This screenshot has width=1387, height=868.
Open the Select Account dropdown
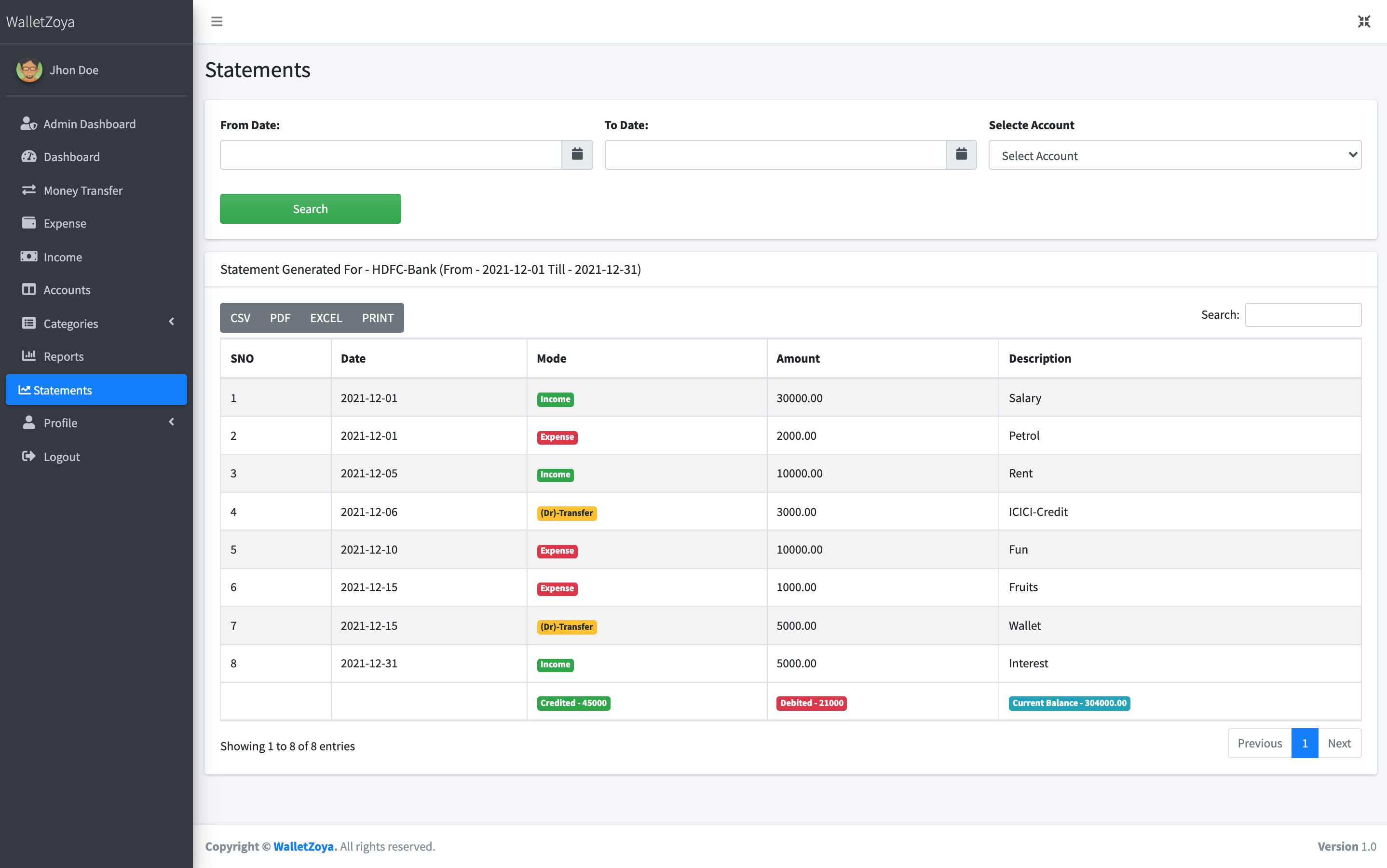(x=1175, y=155)
